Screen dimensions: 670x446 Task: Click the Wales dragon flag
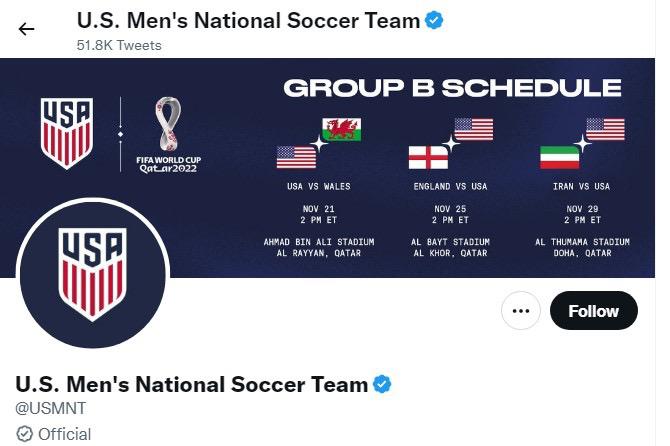341,130
